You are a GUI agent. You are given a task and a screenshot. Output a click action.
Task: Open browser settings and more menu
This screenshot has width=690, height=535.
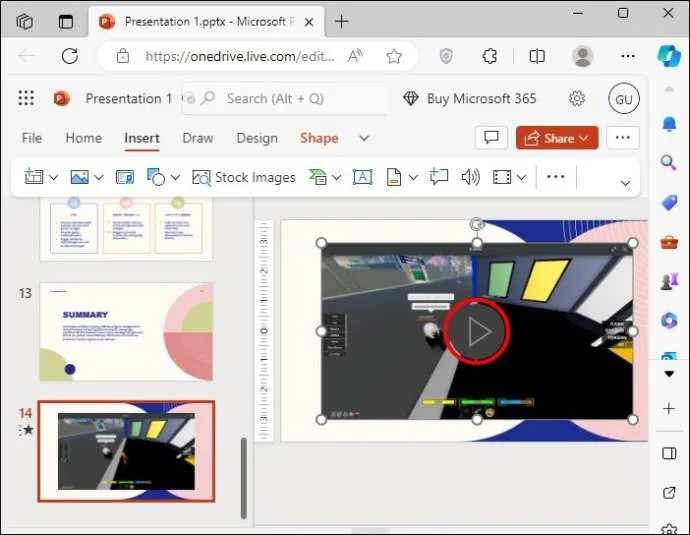click(x=628, y=56)
